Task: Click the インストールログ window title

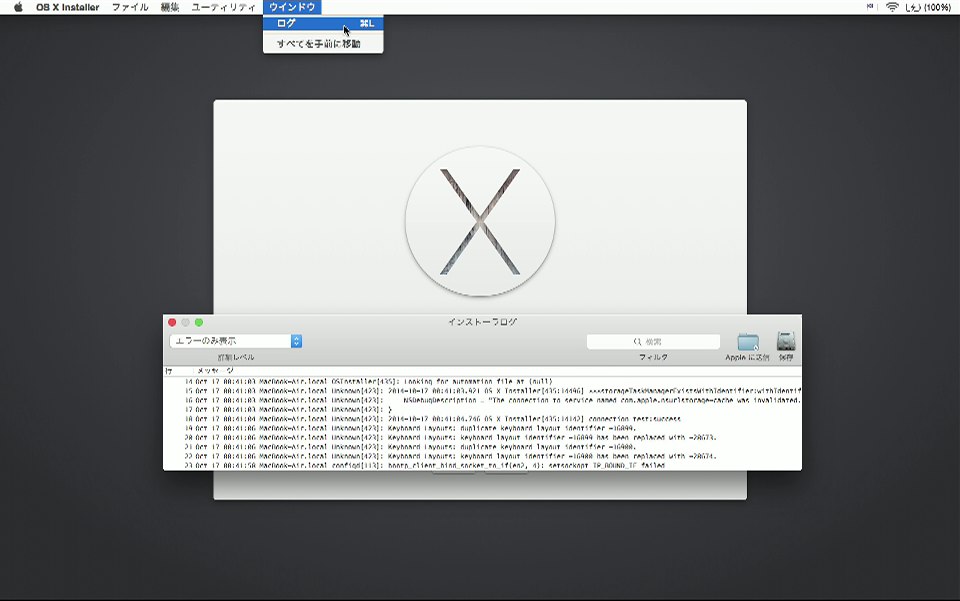Action: pos(482,322)
